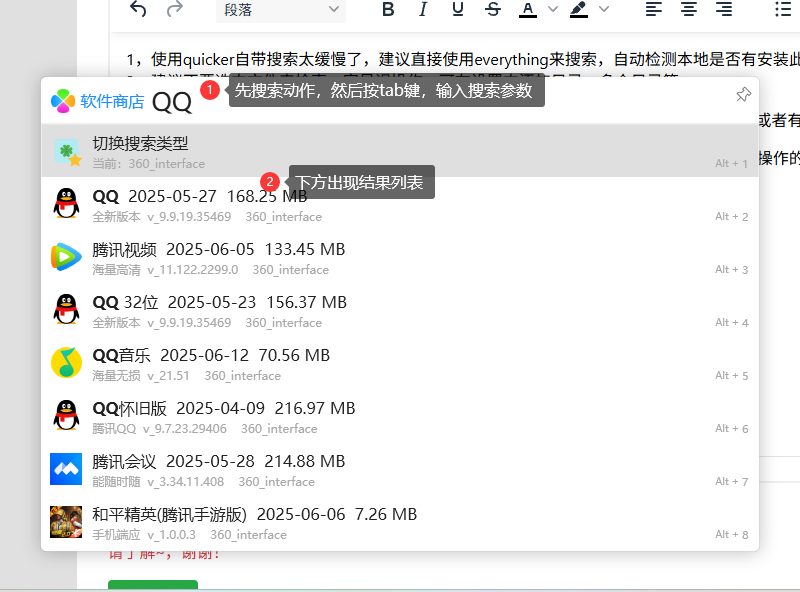
Task: Click the Alt + 6 shortcut label
Action: [x=732, y=429]
